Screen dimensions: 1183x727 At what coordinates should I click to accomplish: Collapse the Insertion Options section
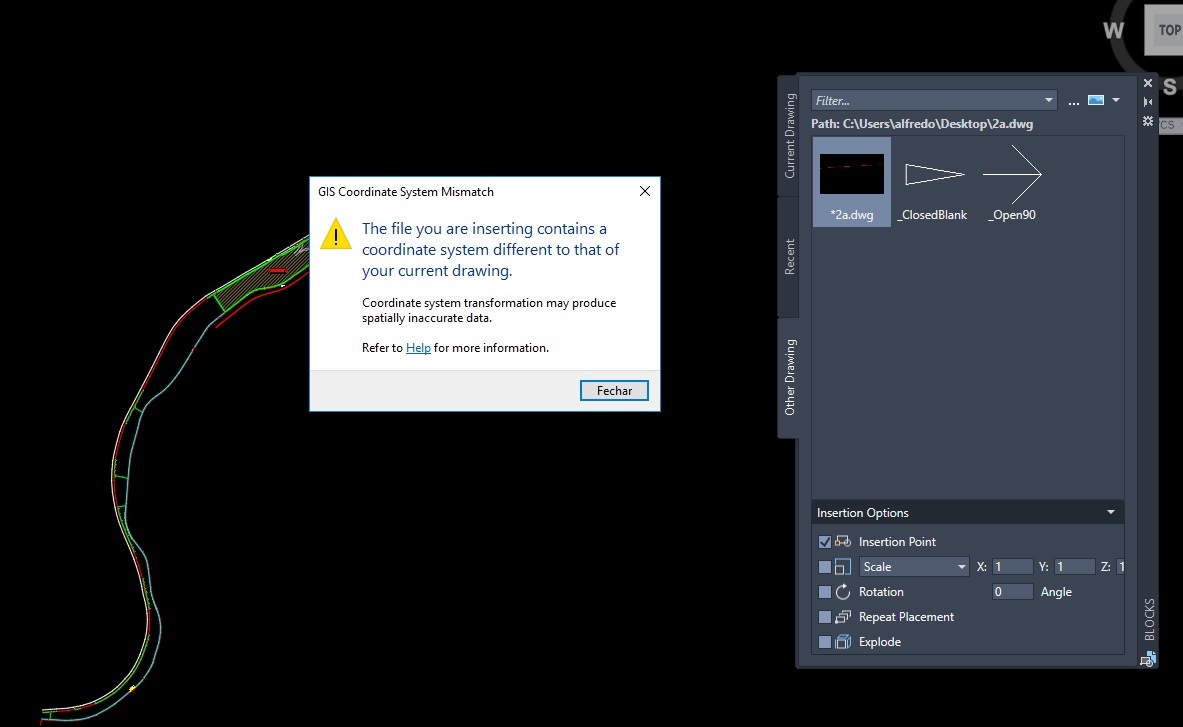1109,512
